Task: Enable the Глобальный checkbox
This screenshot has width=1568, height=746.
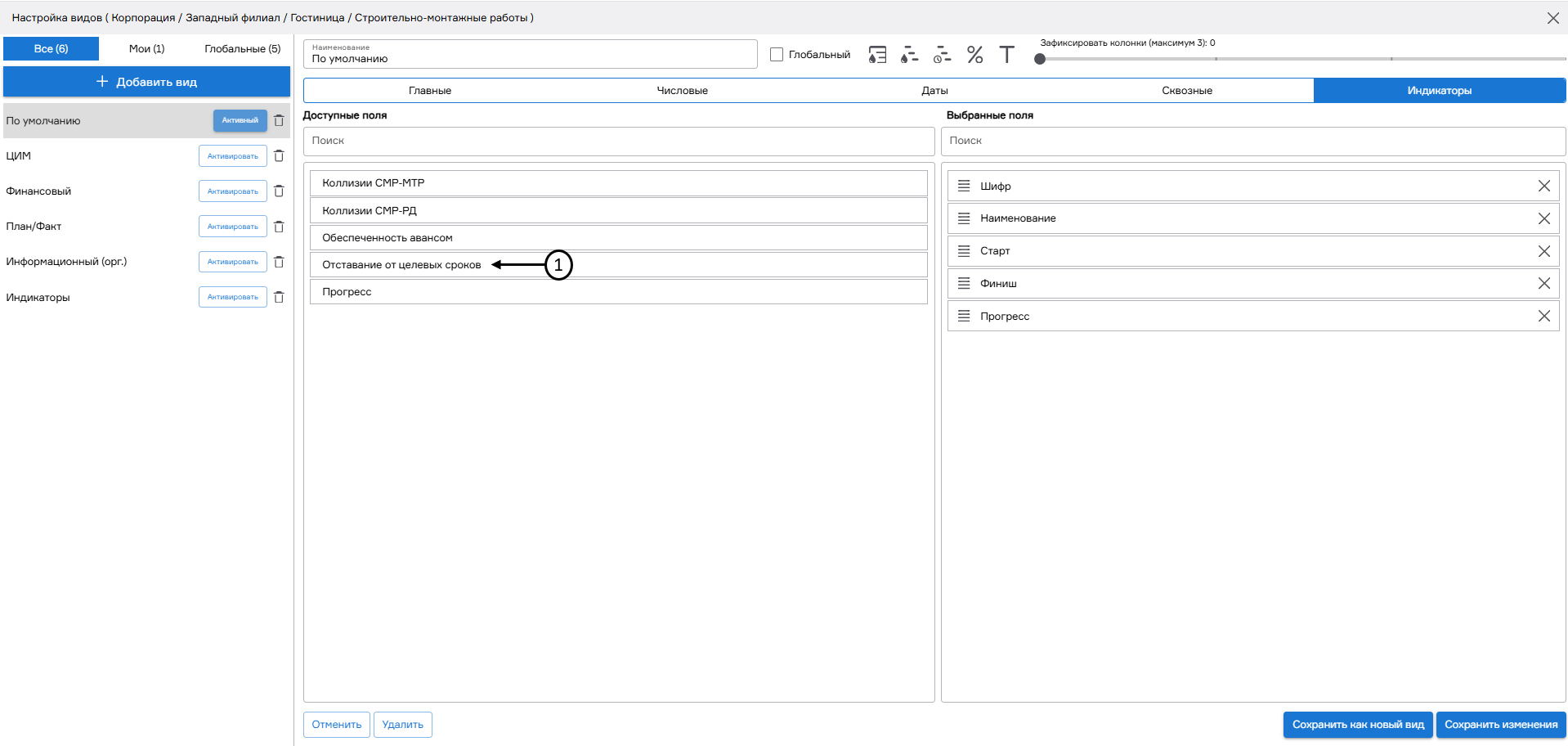Action: tap(776, 54)
